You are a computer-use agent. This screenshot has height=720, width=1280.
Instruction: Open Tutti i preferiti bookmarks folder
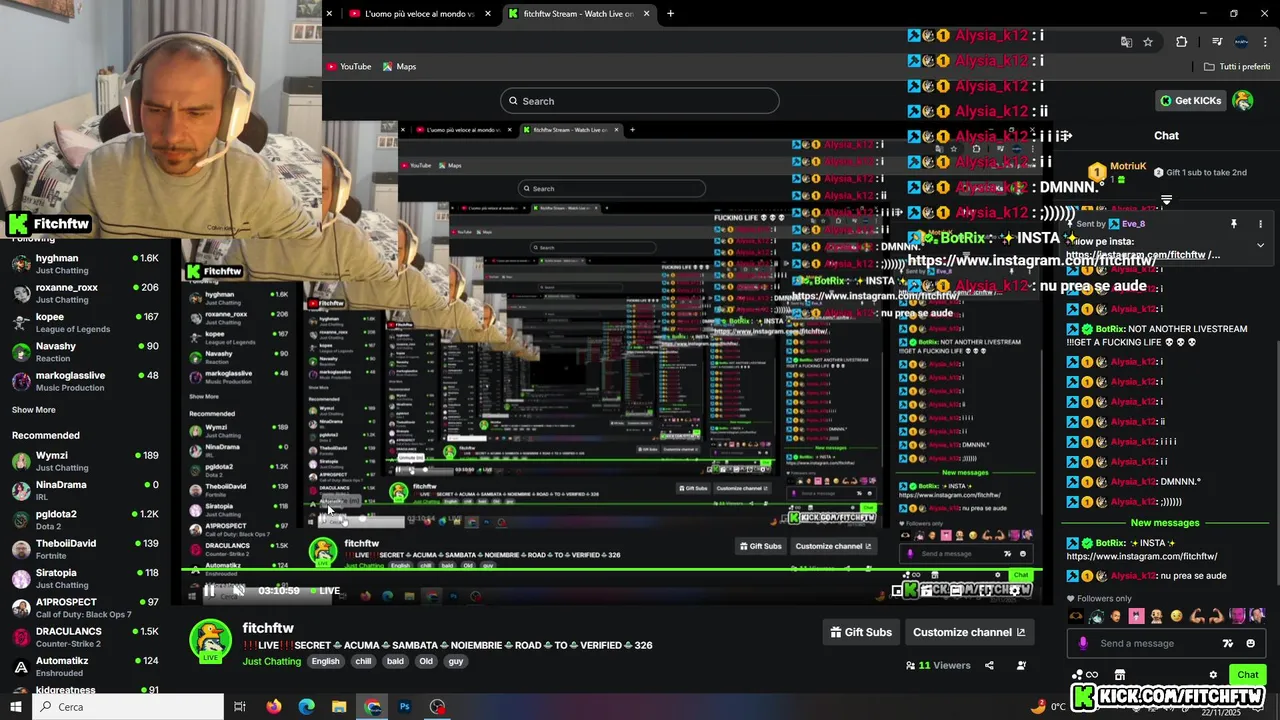tap(1237, 67)
